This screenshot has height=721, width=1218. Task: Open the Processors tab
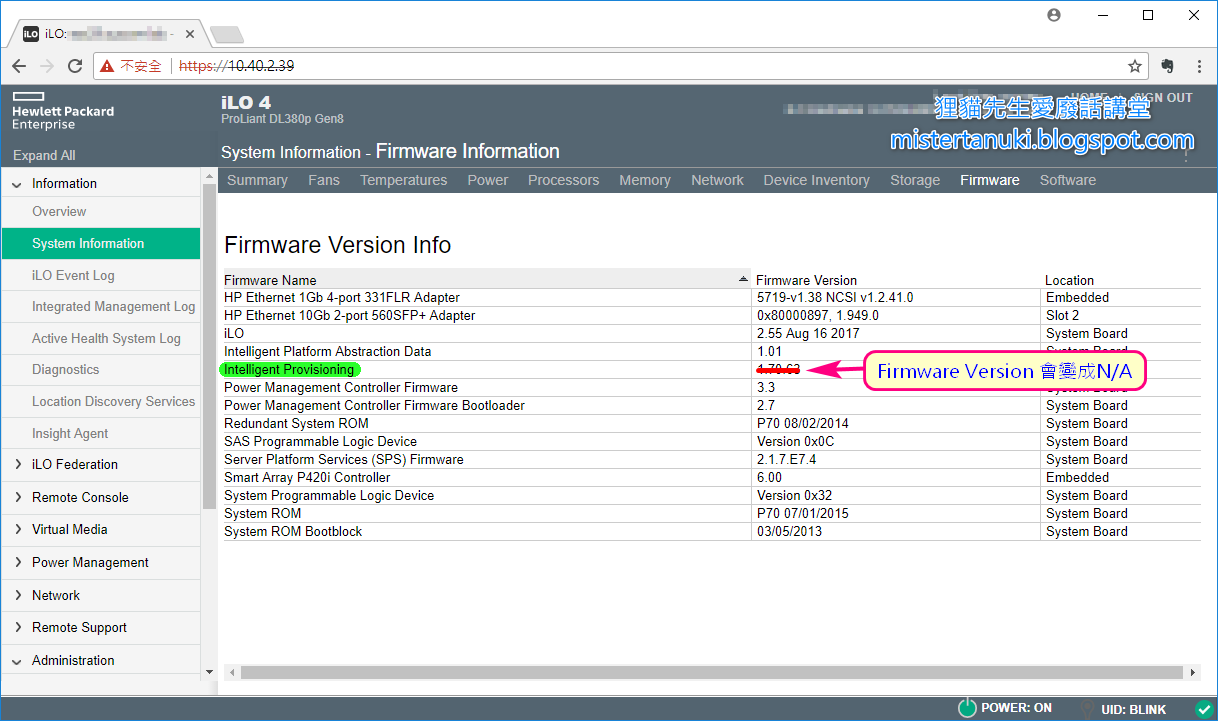563,180
